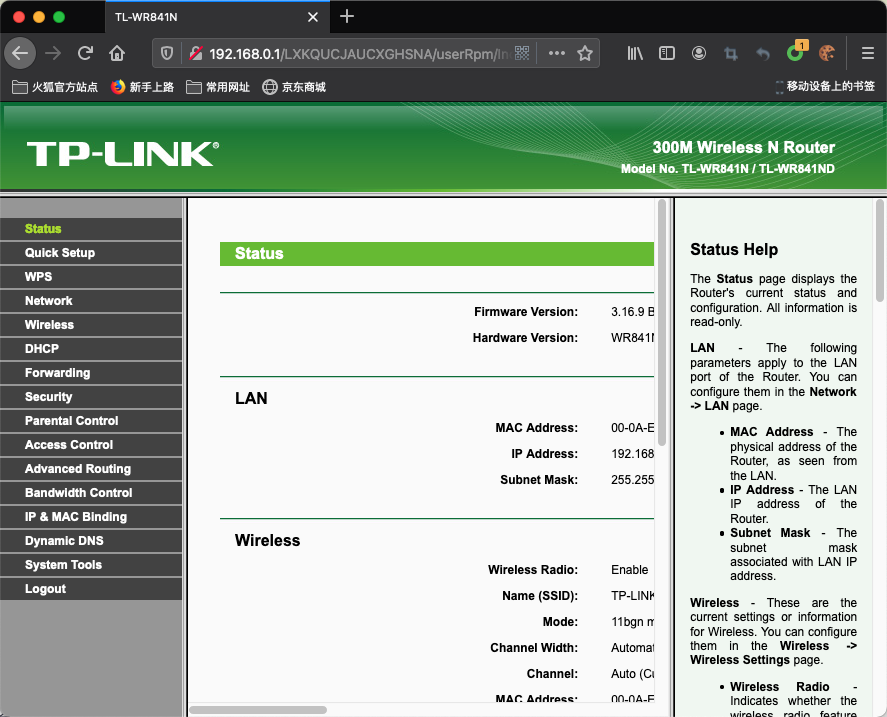Screen dimensions: 887x717
Task: Open the Firefox hamburger menu
Action: point(866,53)
